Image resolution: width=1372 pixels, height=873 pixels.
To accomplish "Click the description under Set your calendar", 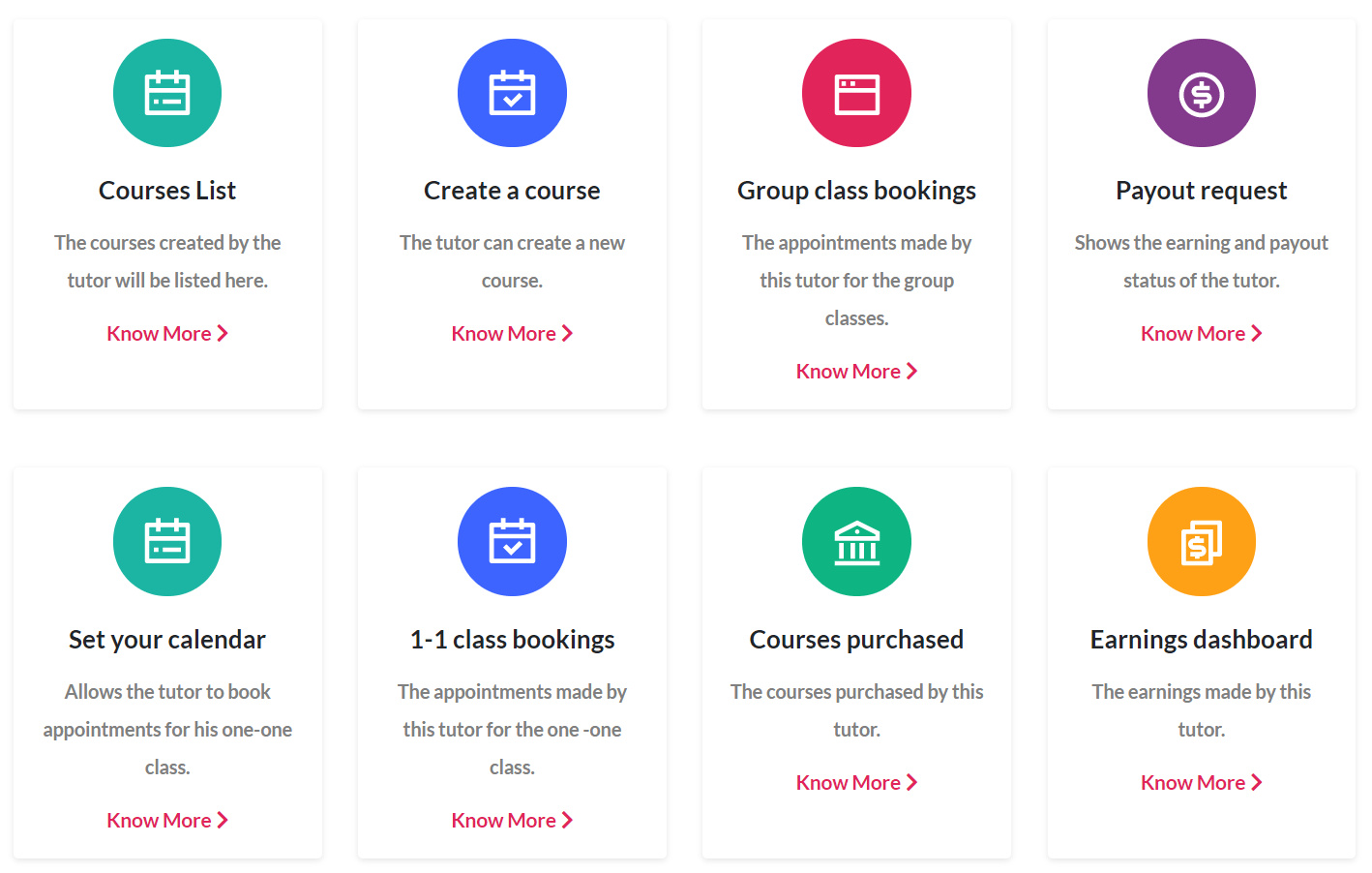I will 167,730.
